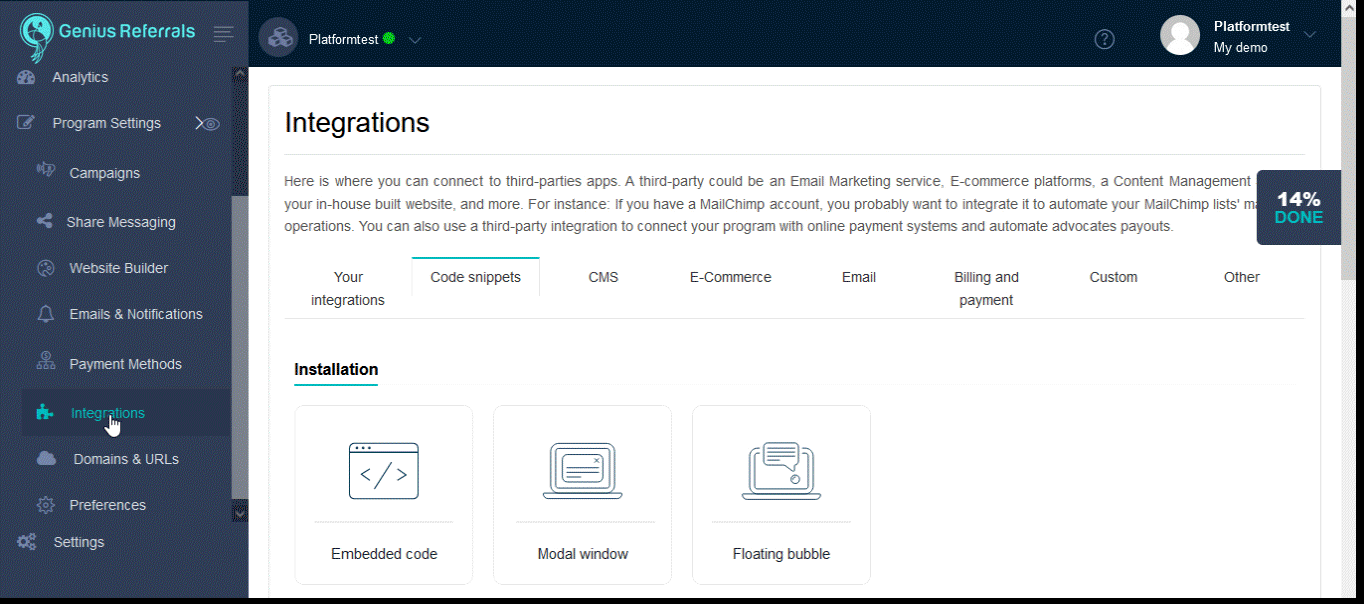Toggle the sidebar with the hamburger icon
Viewport: 1364px width, 604px height.
(222, 32)
